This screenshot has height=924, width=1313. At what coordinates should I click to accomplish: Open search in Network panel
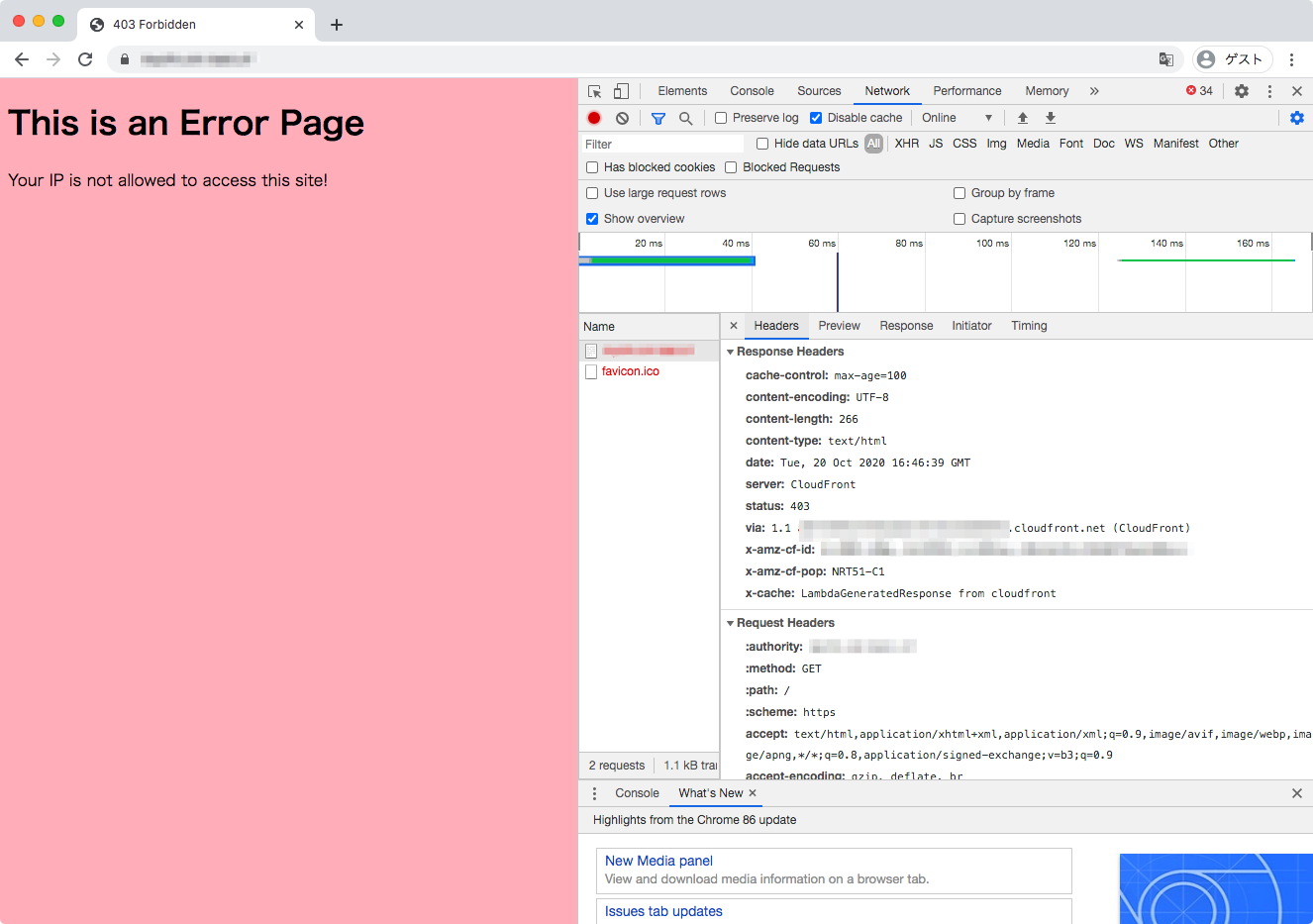[685, 117]
